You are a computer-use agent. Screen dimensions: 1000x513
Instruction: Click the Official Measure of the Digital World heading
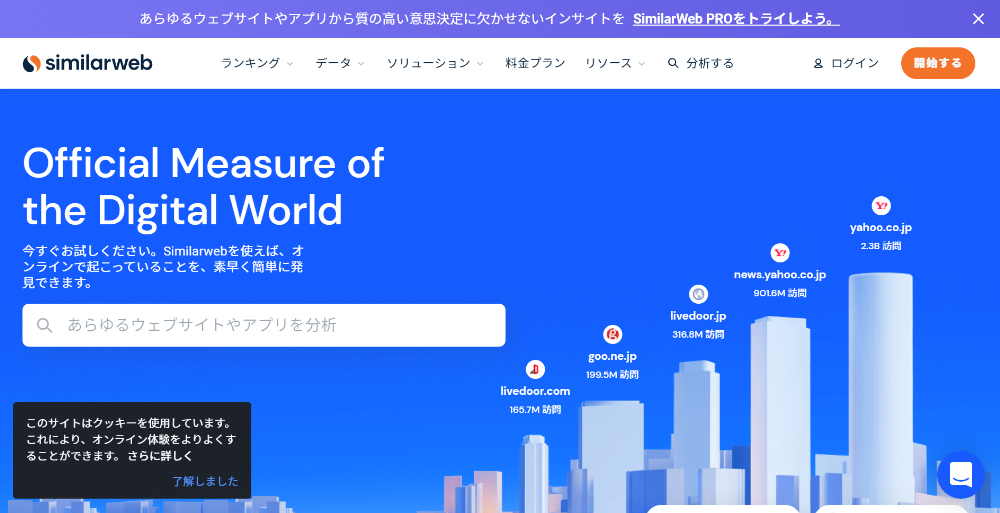203,186
